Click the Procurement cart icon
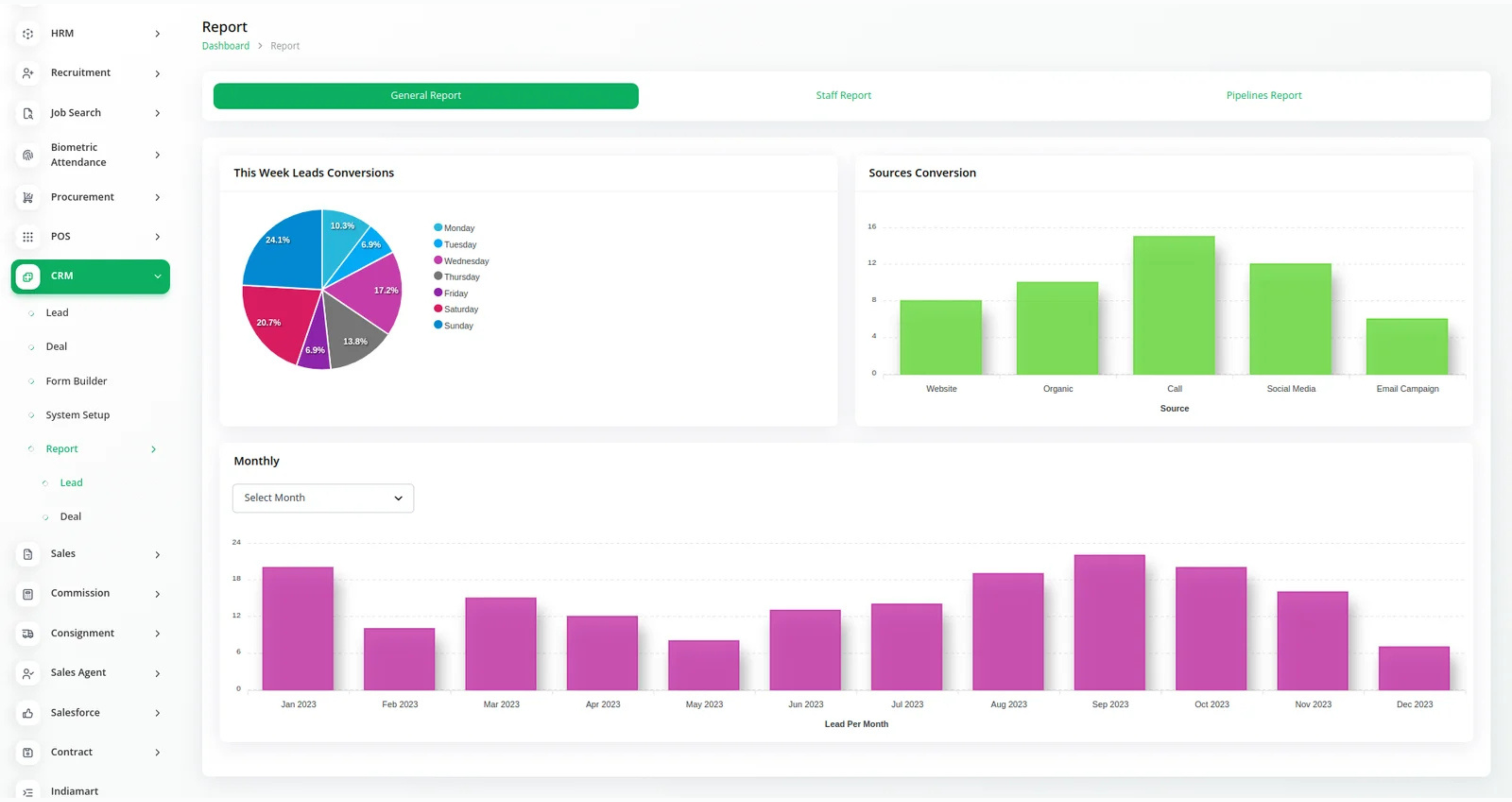Image resolution: width=1512 pixels, height=802 pixels. (28, 198)
